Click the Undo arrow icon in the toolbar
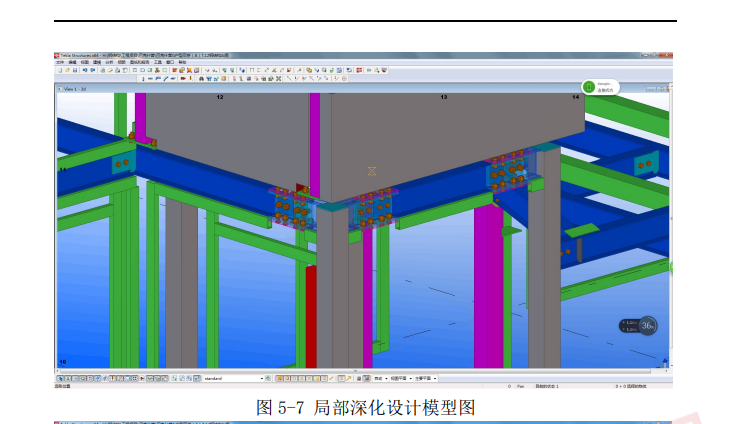Screen dimensions: 756x424 [x=84, y=70]
